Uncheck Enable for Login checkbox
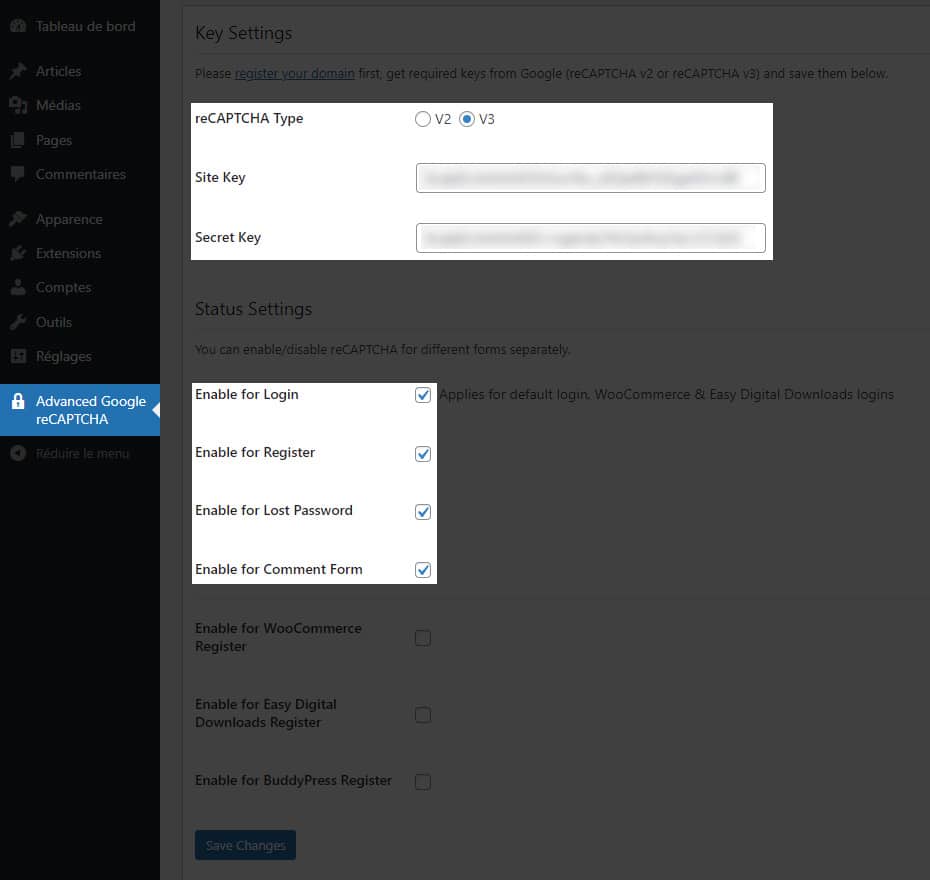Screen dimensions: 930x880 [423, 395]
